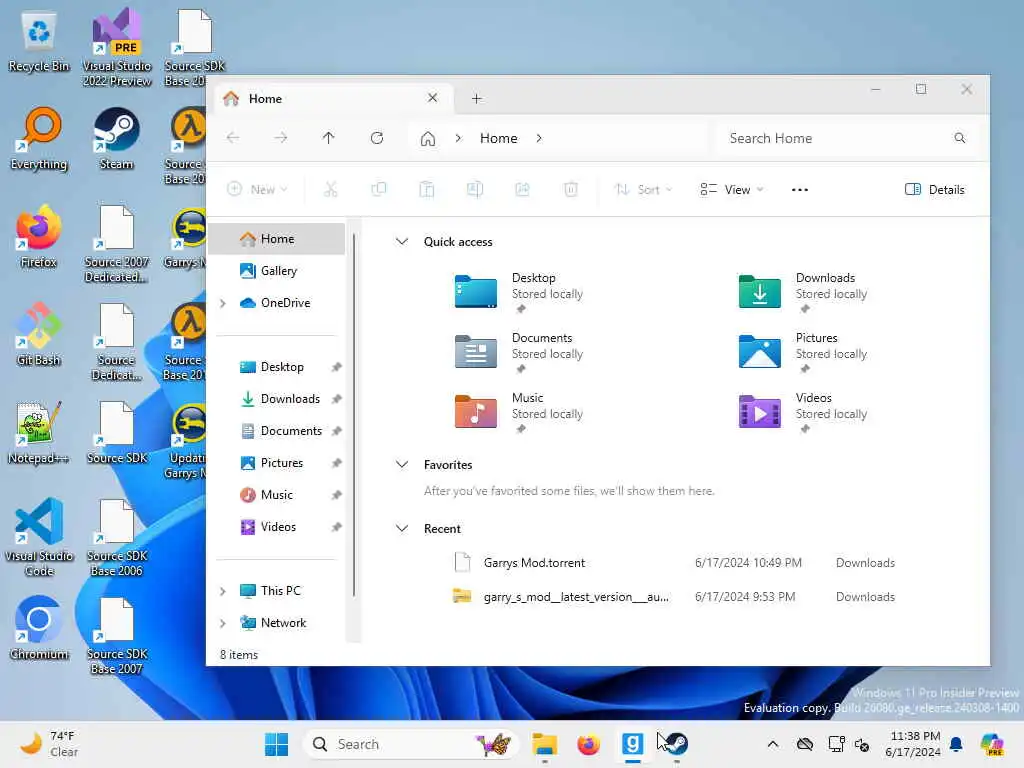Screen dimensions: 1024x768
Task: Open the Desktop folder in Quick access
Action: pos(518,292)
